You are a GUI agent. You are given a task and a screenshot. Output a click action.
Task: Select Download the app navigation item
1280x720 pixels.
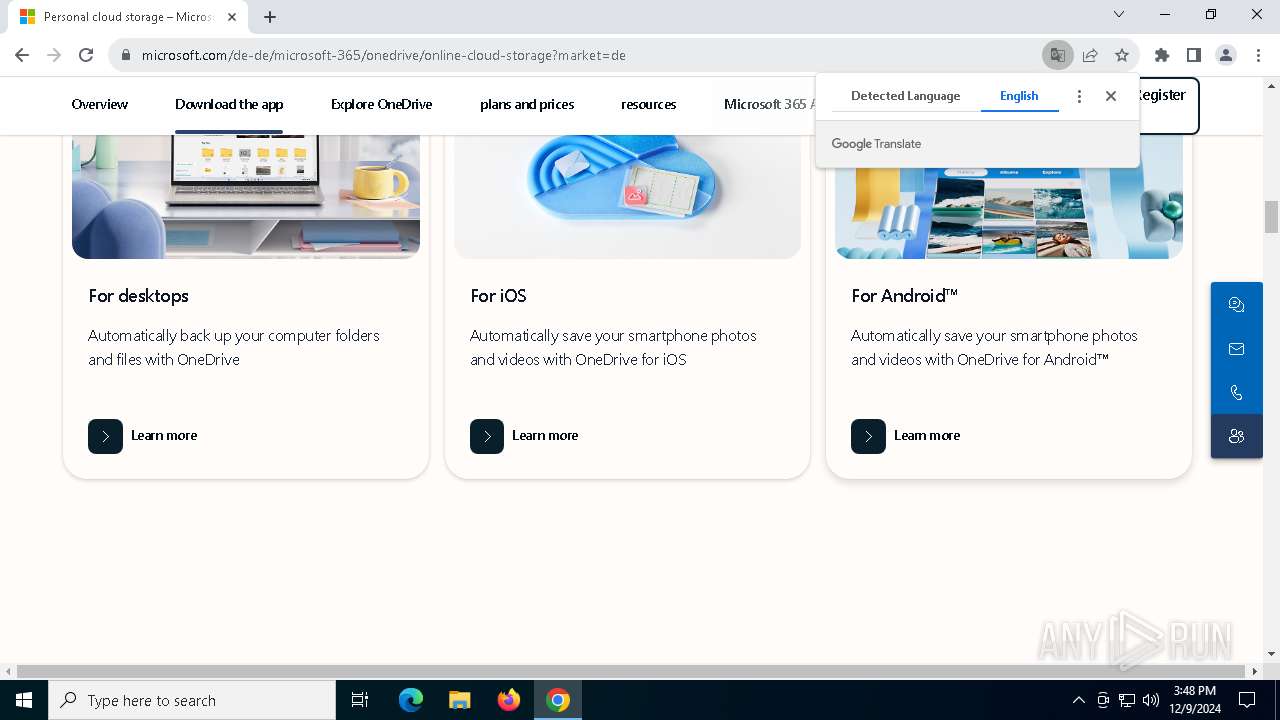[229, 104]
